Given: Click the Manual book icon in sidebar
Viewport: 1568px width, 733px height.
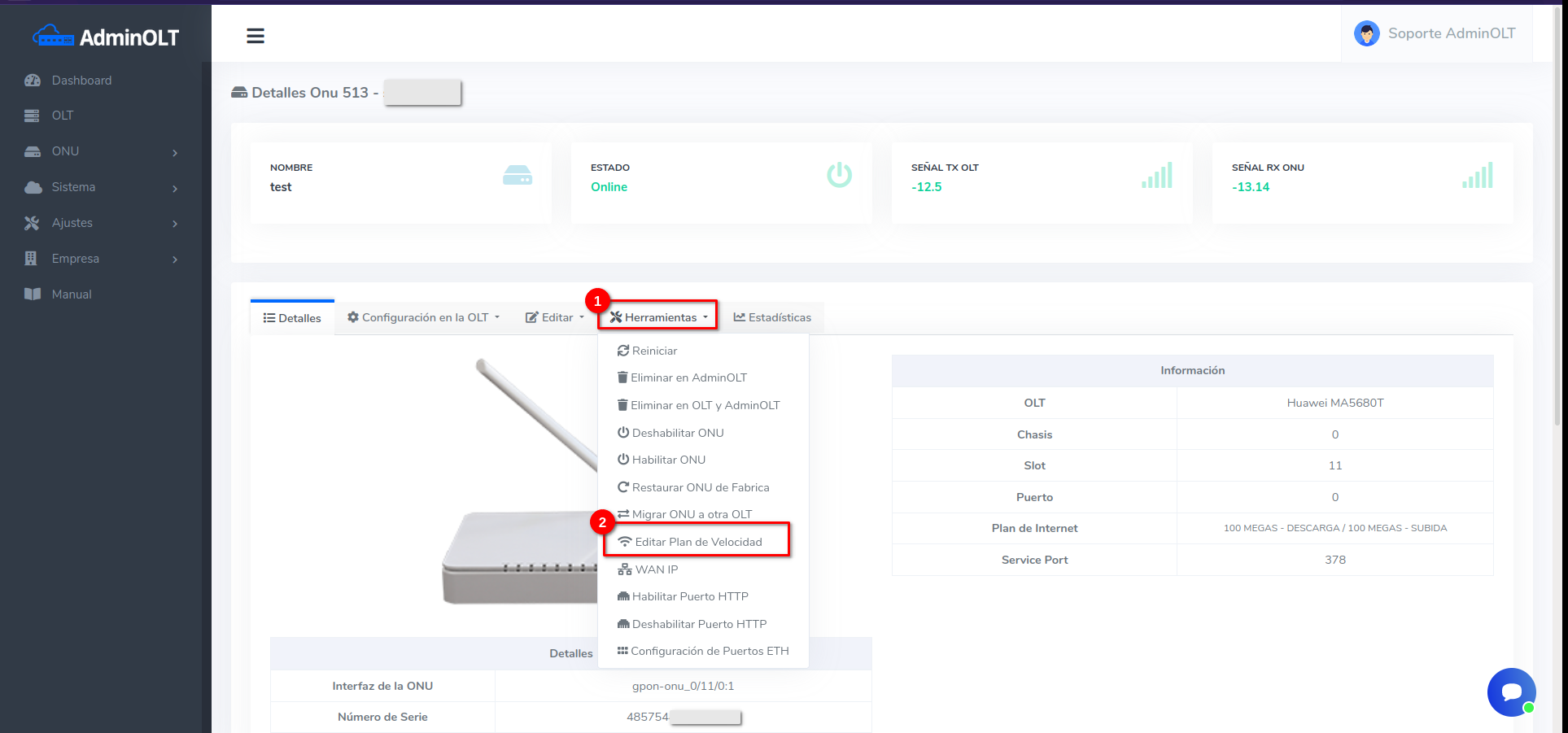Looking at the screenshot, I should [33, 295].
